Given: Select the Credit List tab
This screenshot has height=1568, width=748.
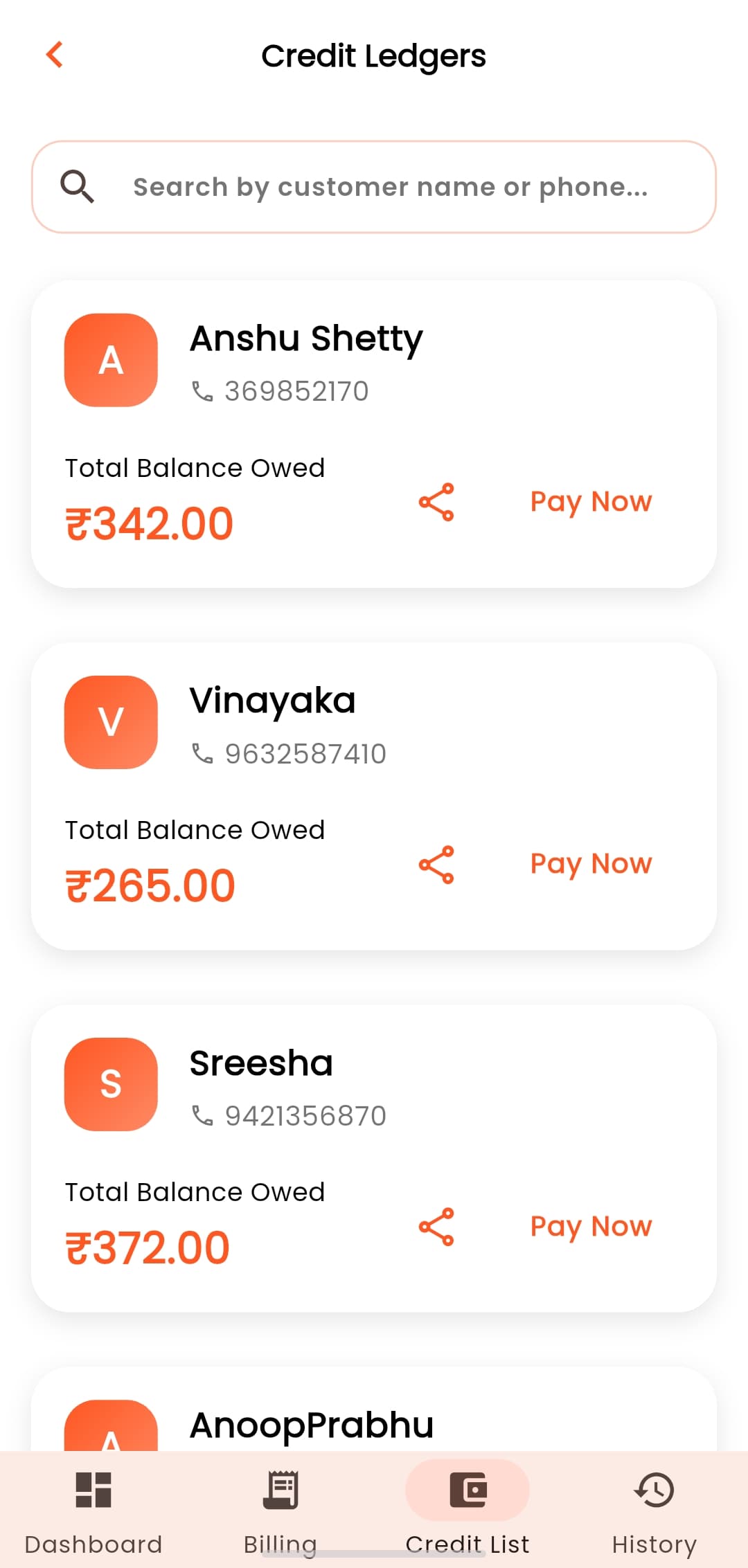Looking at the screenshot, I should coord(467,1512).
